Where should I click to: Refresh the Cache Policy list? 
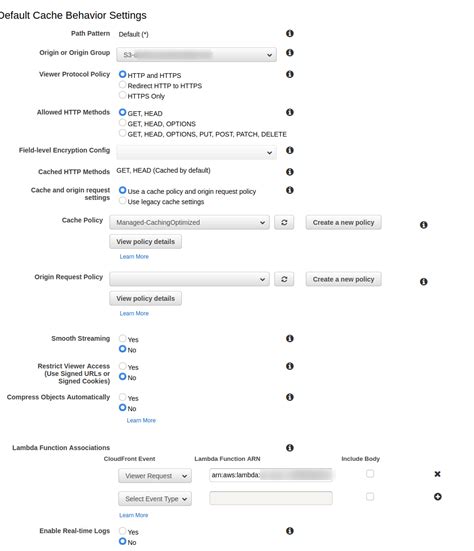point(284,222)
